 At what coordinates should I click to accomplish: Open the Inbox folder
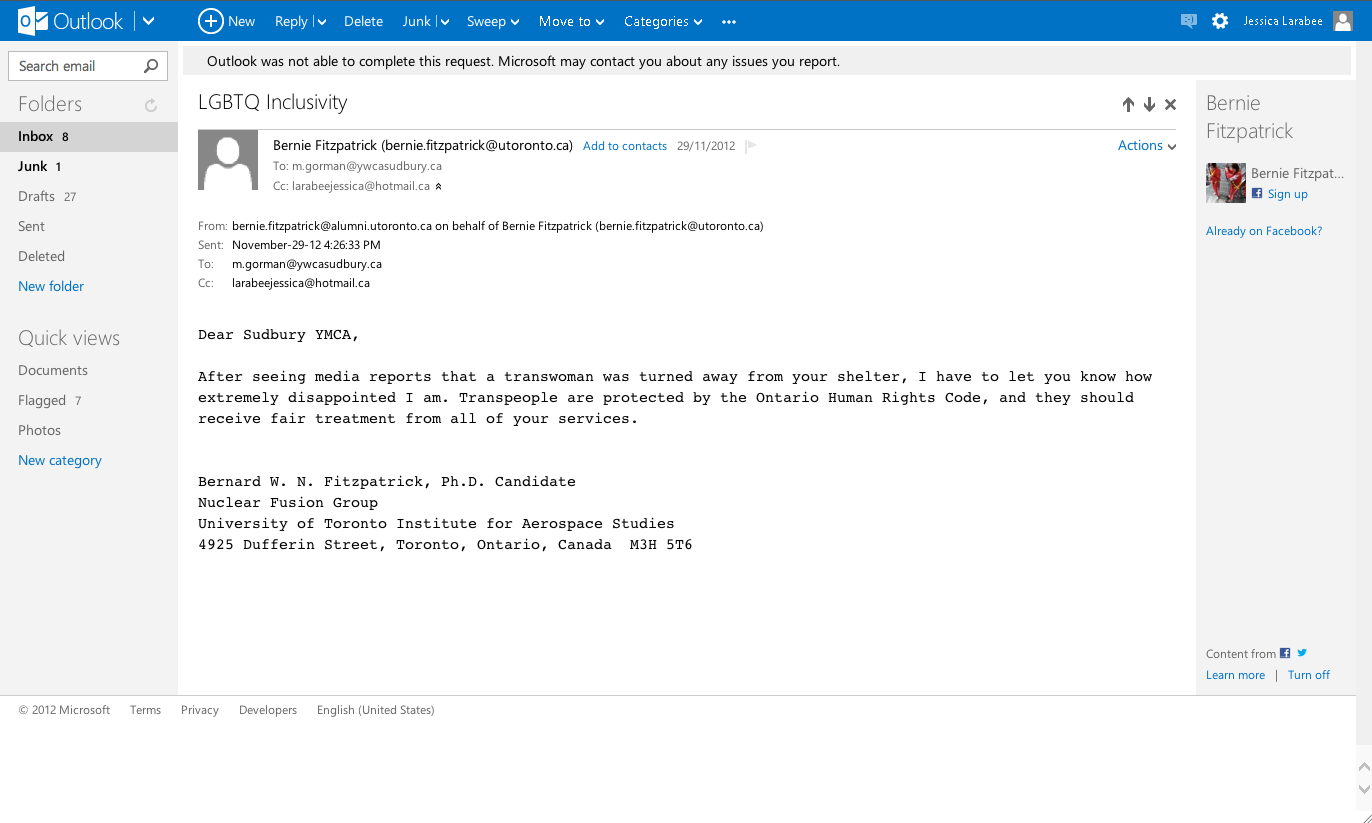coord(89,137)
